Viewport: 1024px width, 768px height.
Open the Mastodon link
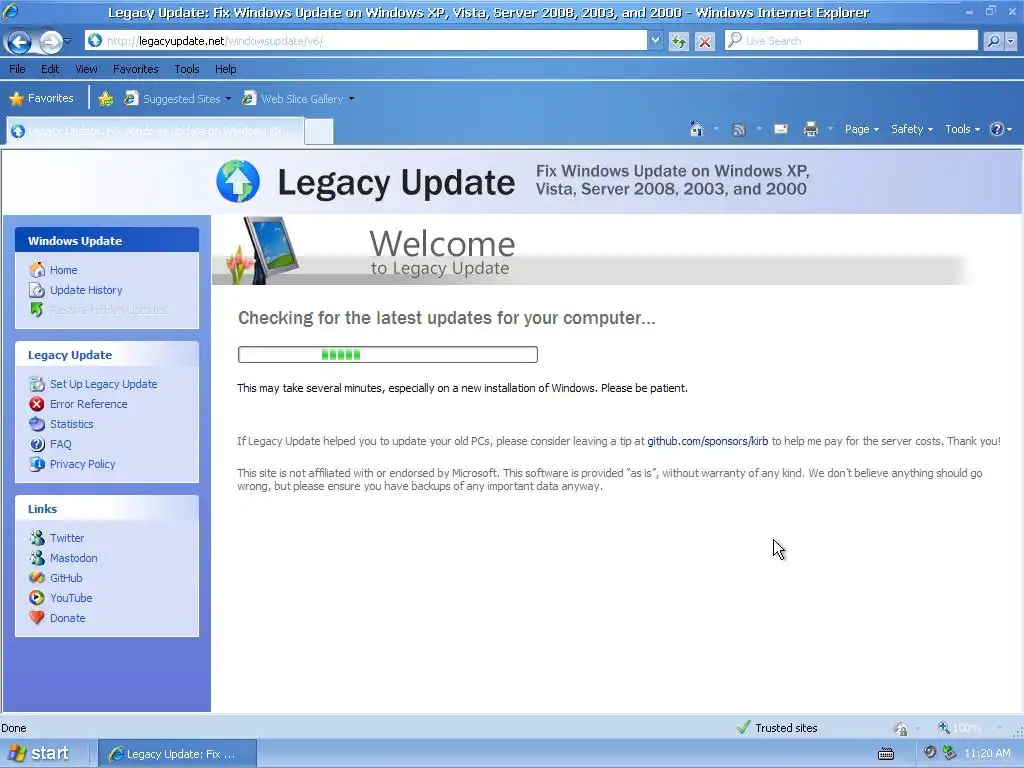tap(74, 558)
